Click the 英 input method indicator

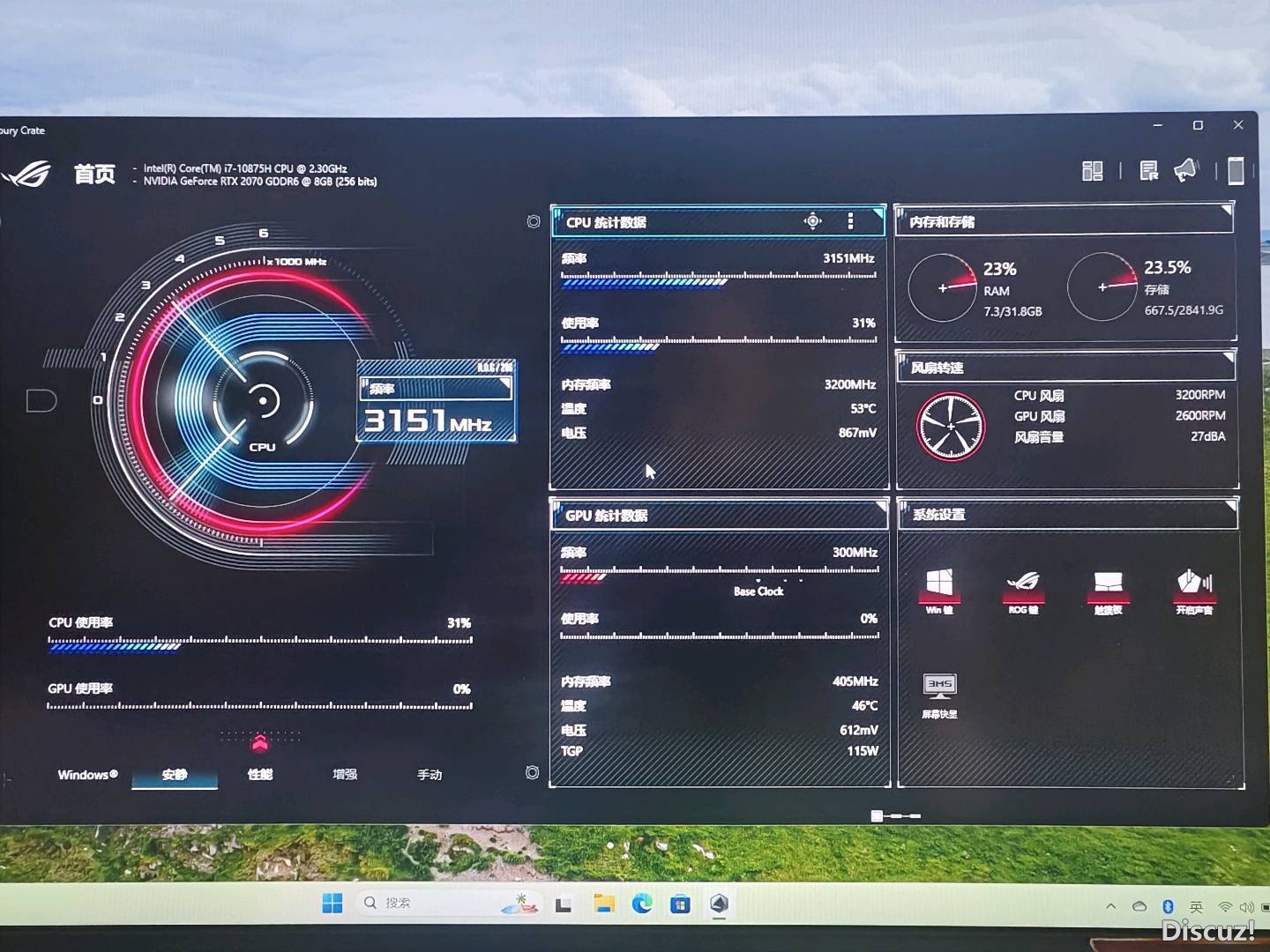point(1196,907)
